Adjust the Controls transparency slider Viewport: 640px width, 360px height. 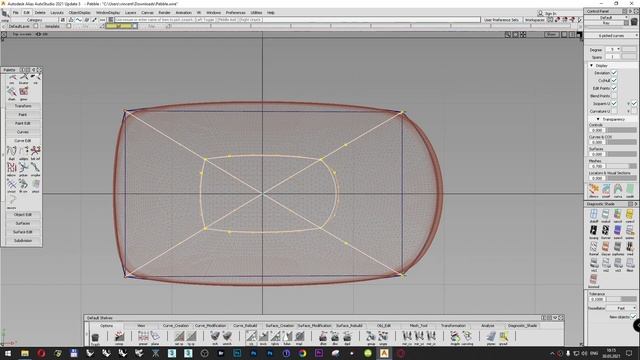coord(620,130)
